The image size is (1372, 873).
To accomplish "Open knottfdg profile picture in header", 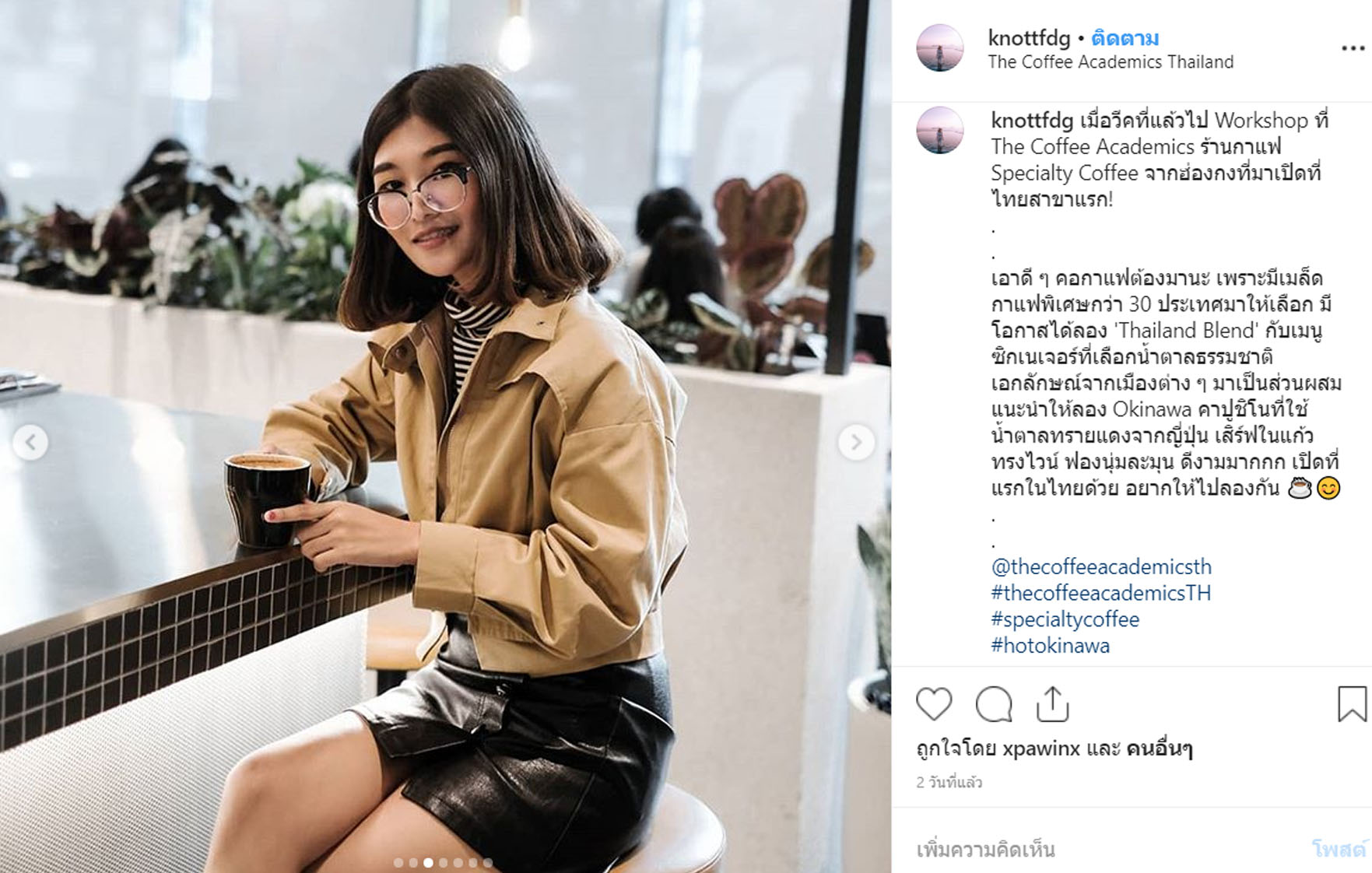I will (939, 47).
